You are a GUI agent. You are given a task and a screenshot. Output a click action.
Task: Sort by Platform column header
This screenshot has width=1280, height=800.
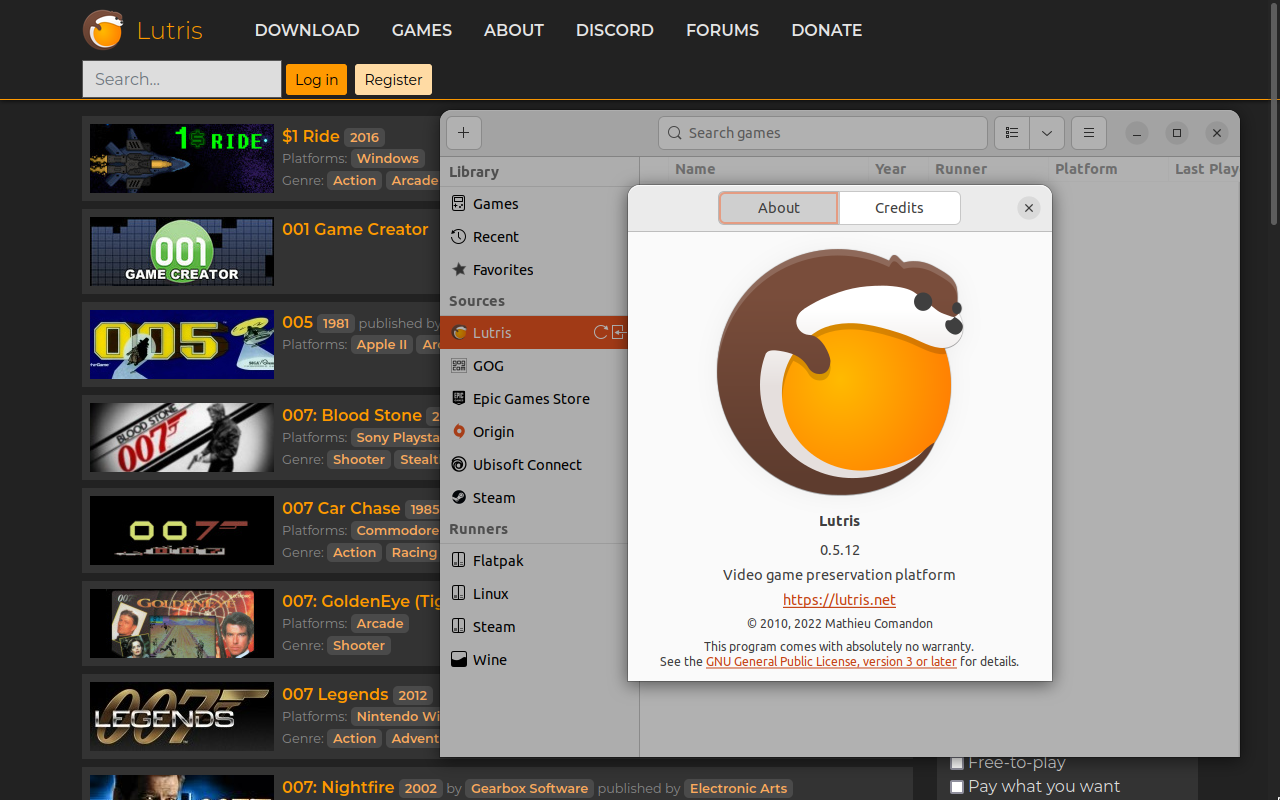pyautogui.click(x=1086, y=169)
